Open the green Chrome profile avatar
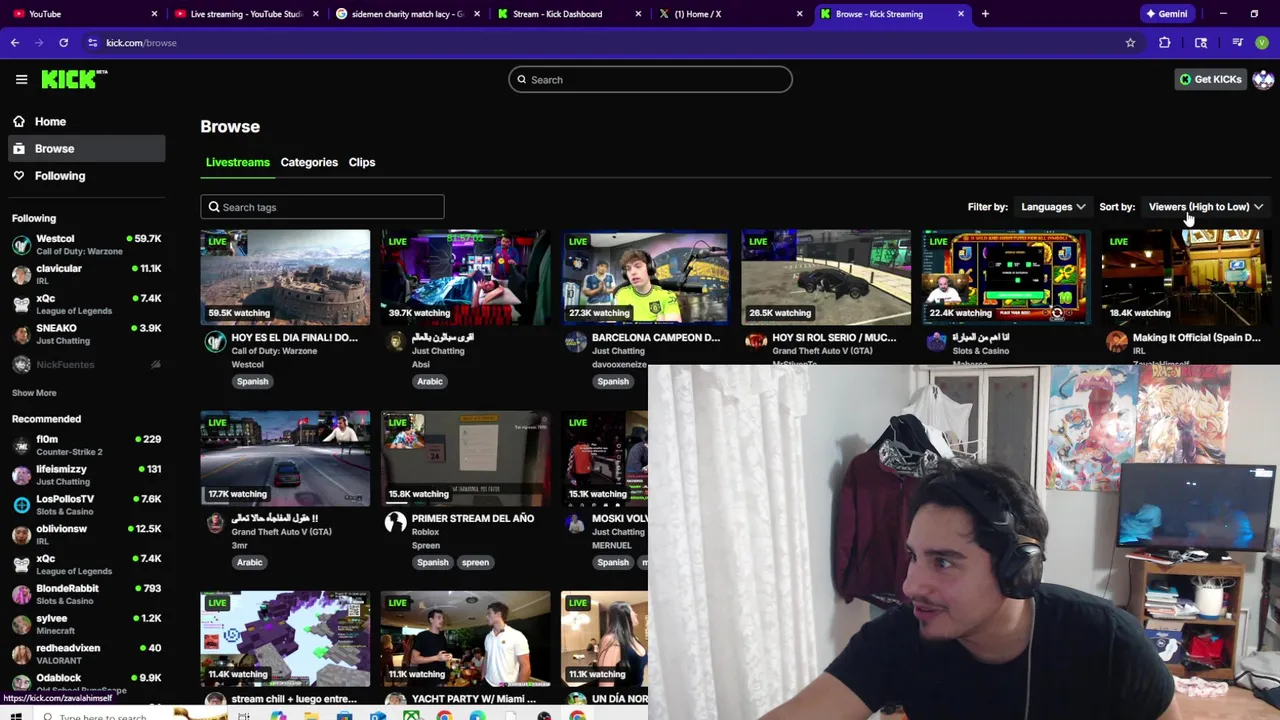 coord(1262,43)
